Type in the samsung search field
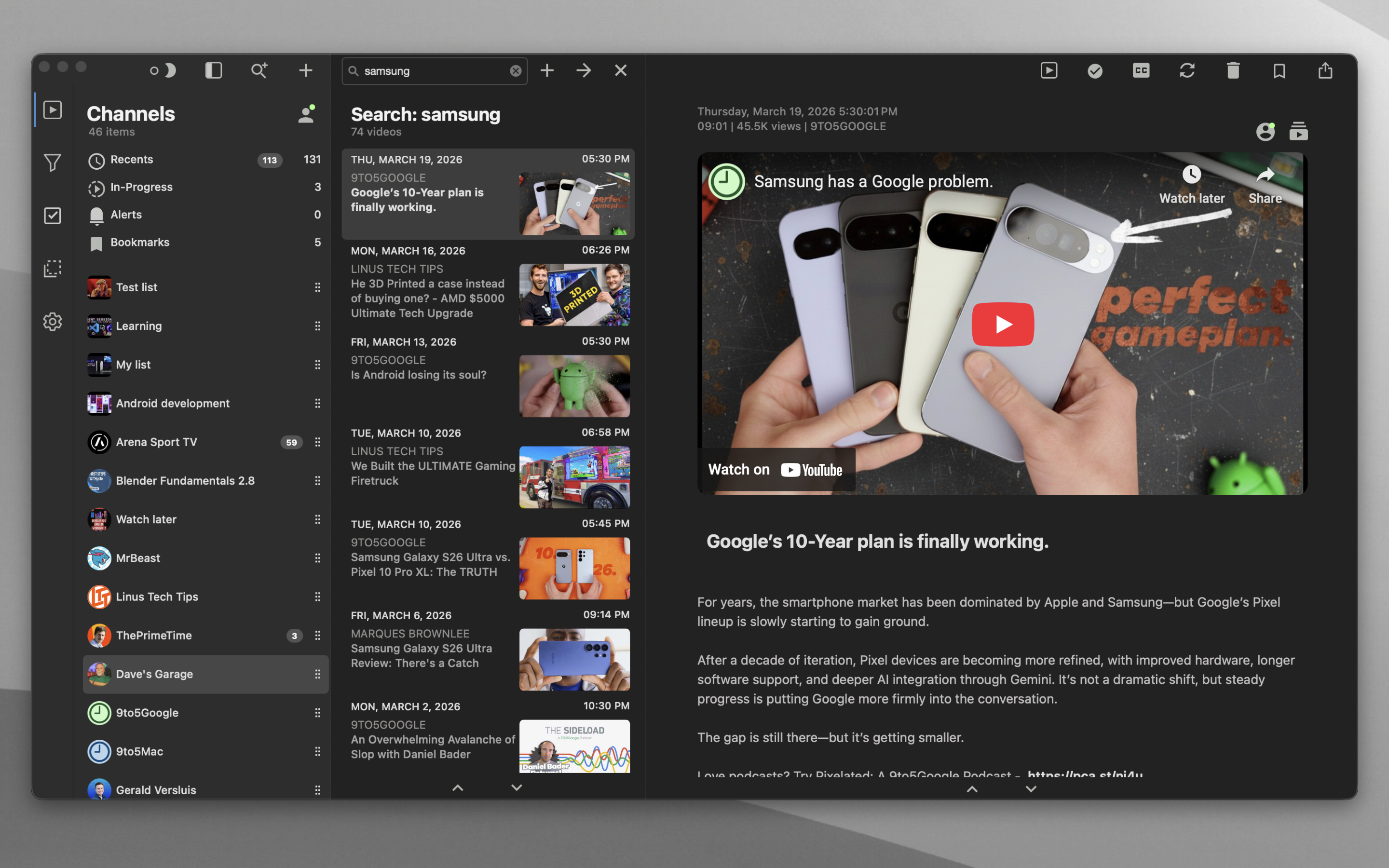 (x=435, y=70)
